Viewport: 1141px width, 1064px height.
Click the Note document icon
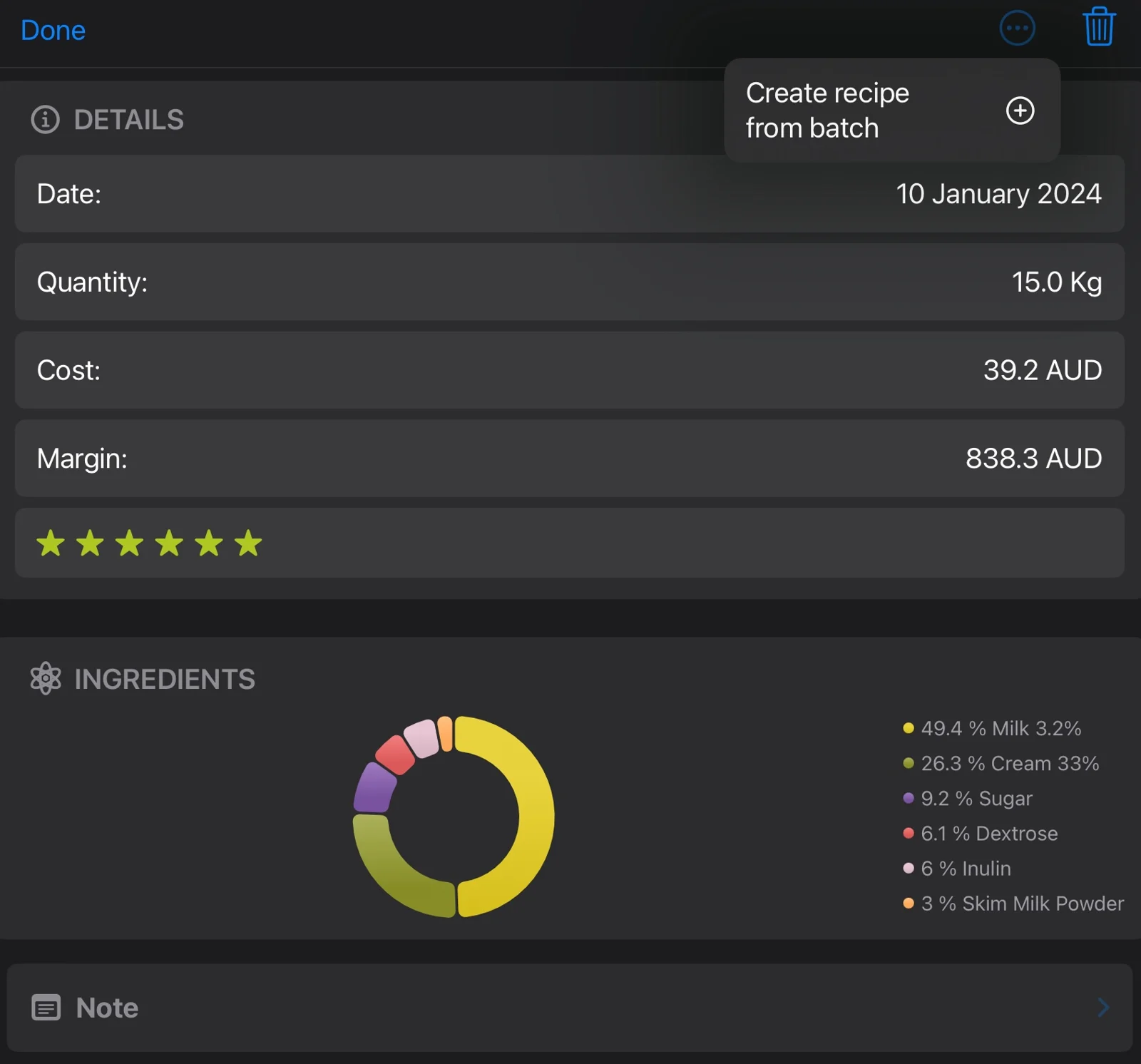point(46,1008)
